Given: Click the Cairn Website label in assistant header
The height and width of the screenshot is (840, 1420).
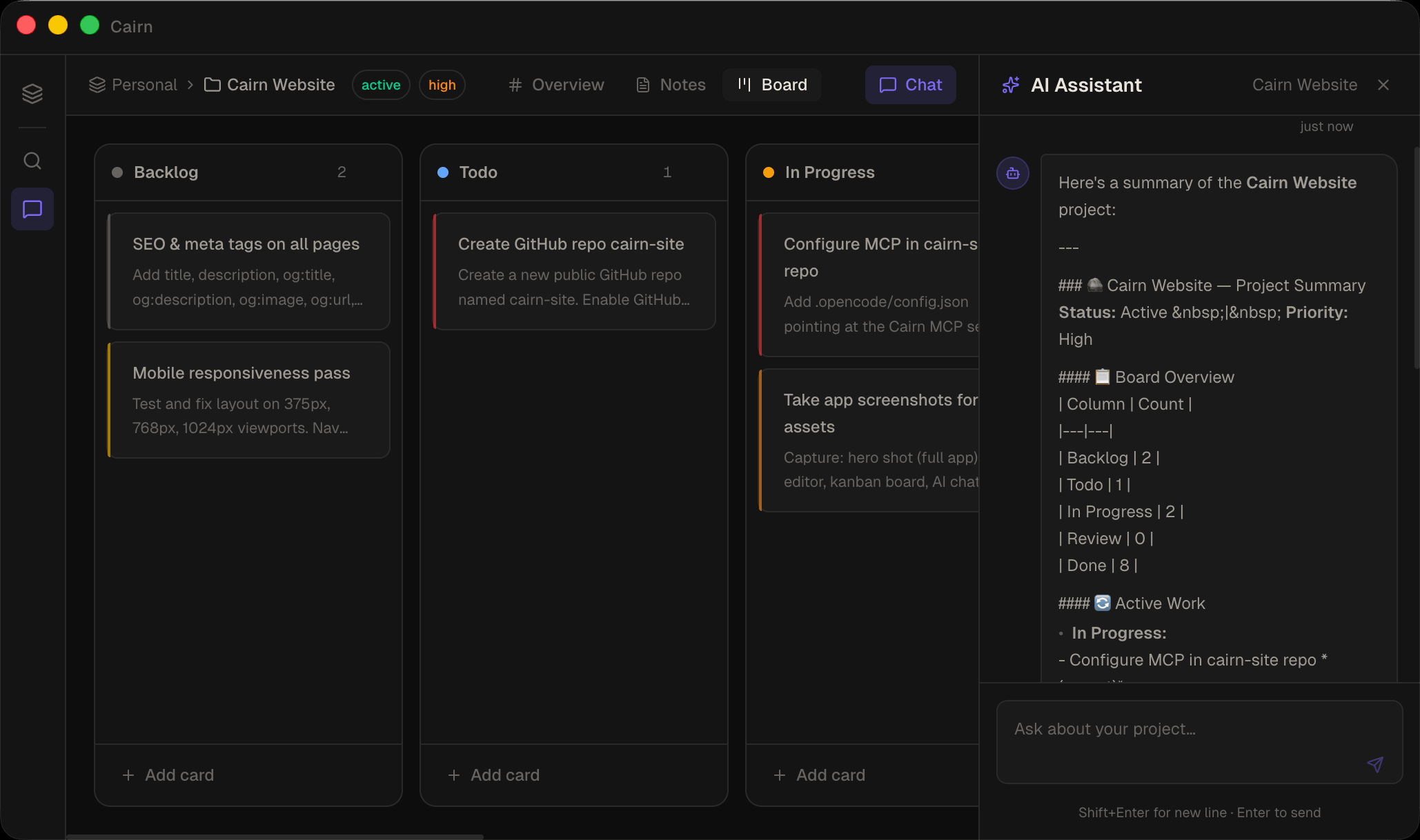Looking at the screenshot, I should tap(1305, 85).
